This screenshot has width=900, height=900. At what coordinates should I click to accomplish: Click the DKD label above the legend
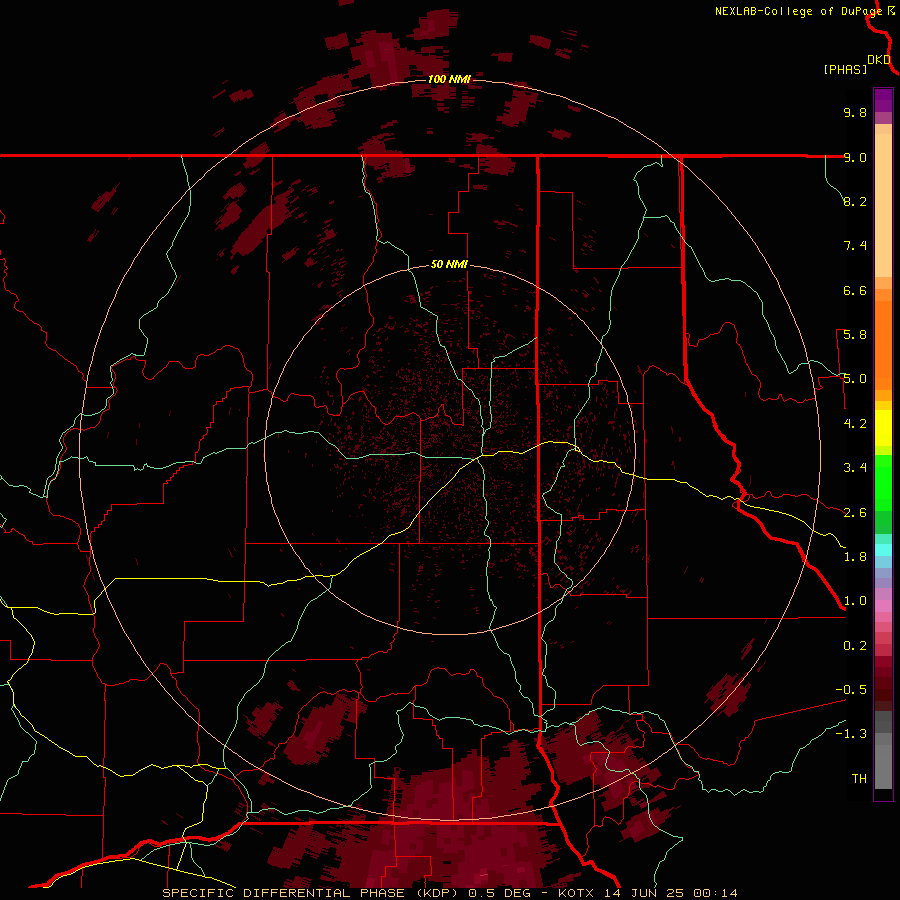coord(879,60)
